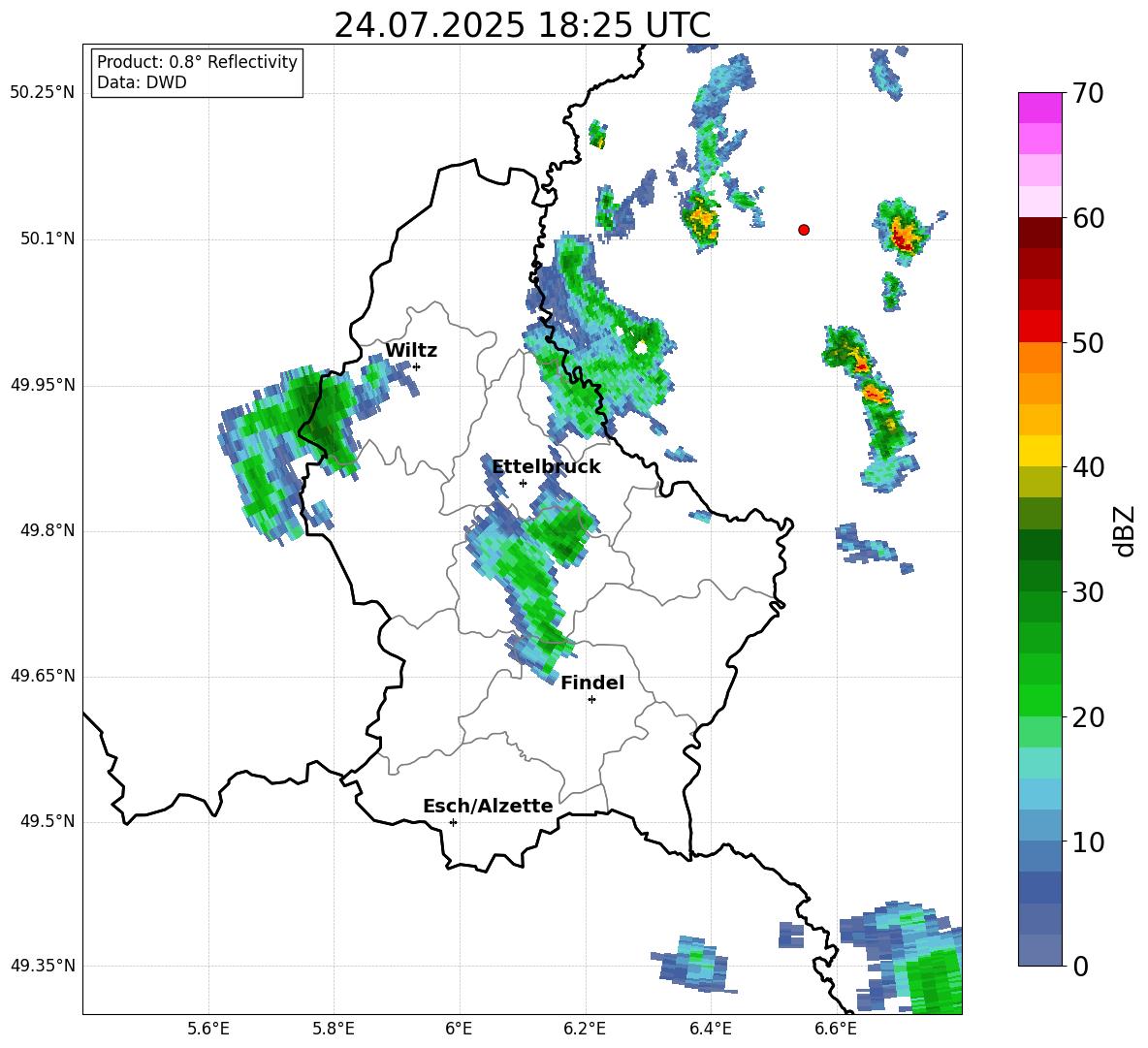Viewport: 1148px width, 1048px height.
Task: Click the red radar site dot
Action: tap(804, 230)
